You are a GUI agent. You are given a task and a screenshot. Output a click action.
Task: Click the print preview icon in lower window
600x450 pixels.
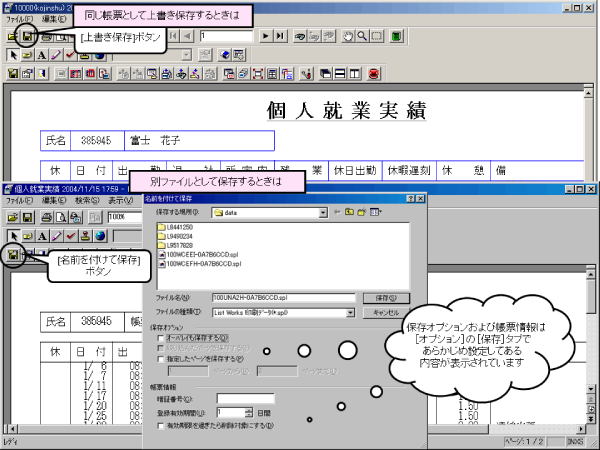[61, 217]
